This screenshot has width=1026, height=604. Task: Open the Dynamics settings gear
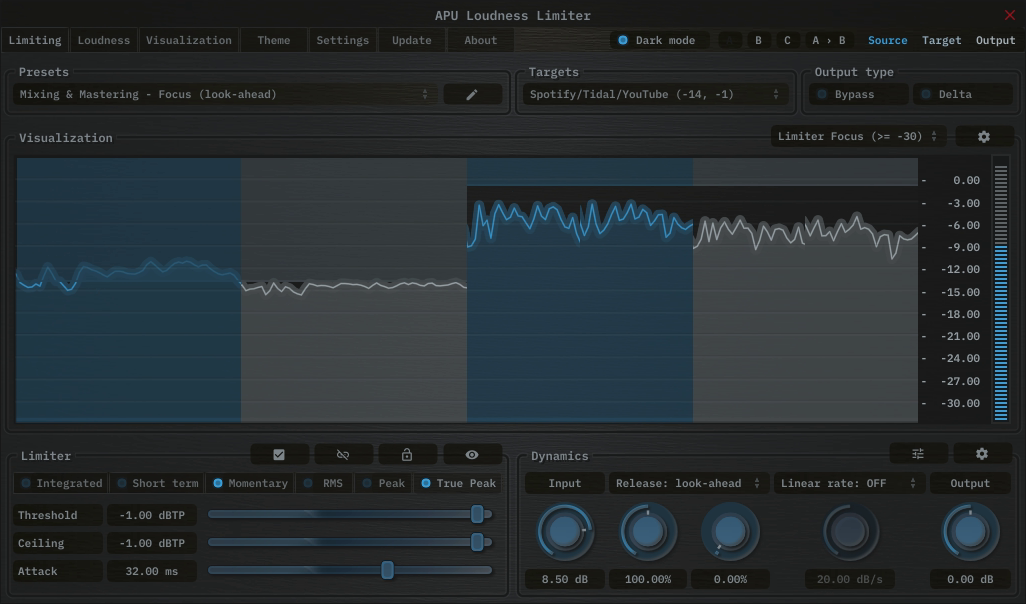(981, 454)
